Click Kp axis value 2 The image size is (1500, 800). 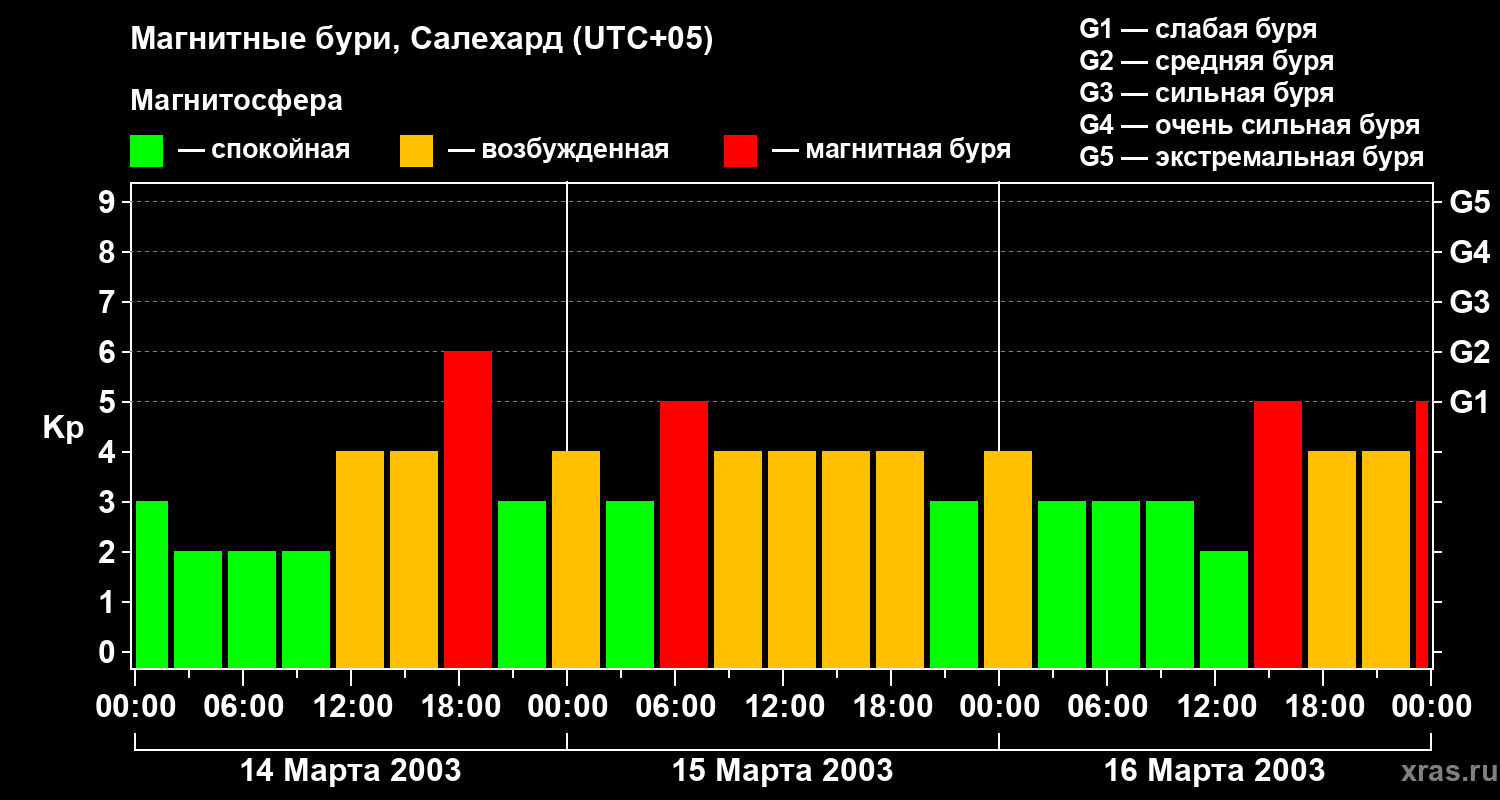(108, 552)
